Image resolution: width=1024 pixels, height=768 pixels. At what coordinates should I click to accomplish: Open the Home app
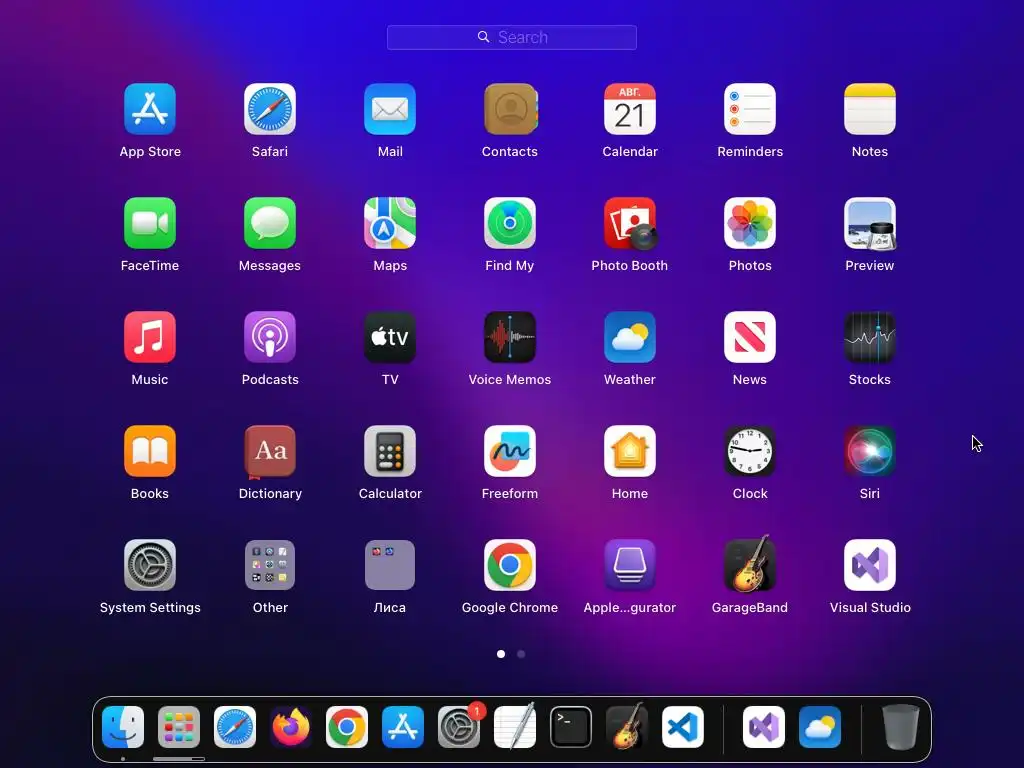630,451
